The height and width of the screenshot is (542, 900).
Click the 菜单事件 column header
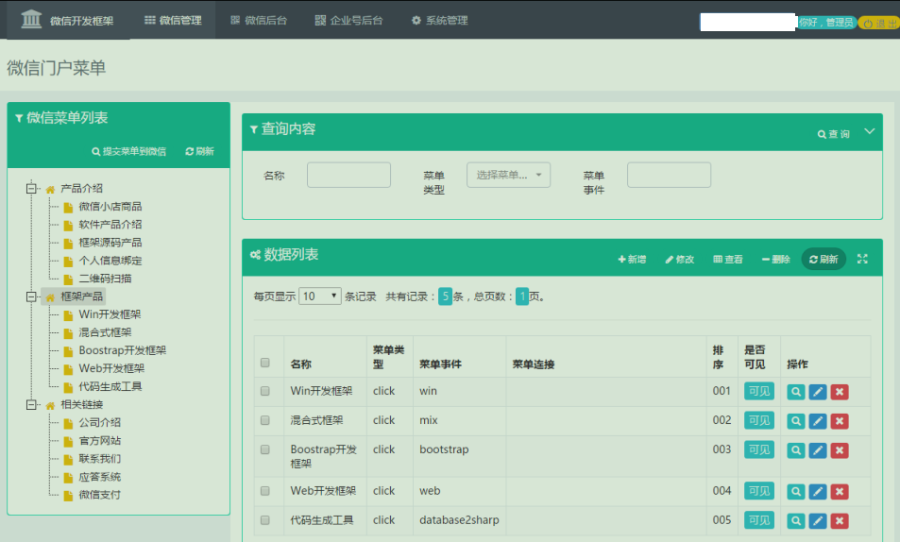coord(440,364)
